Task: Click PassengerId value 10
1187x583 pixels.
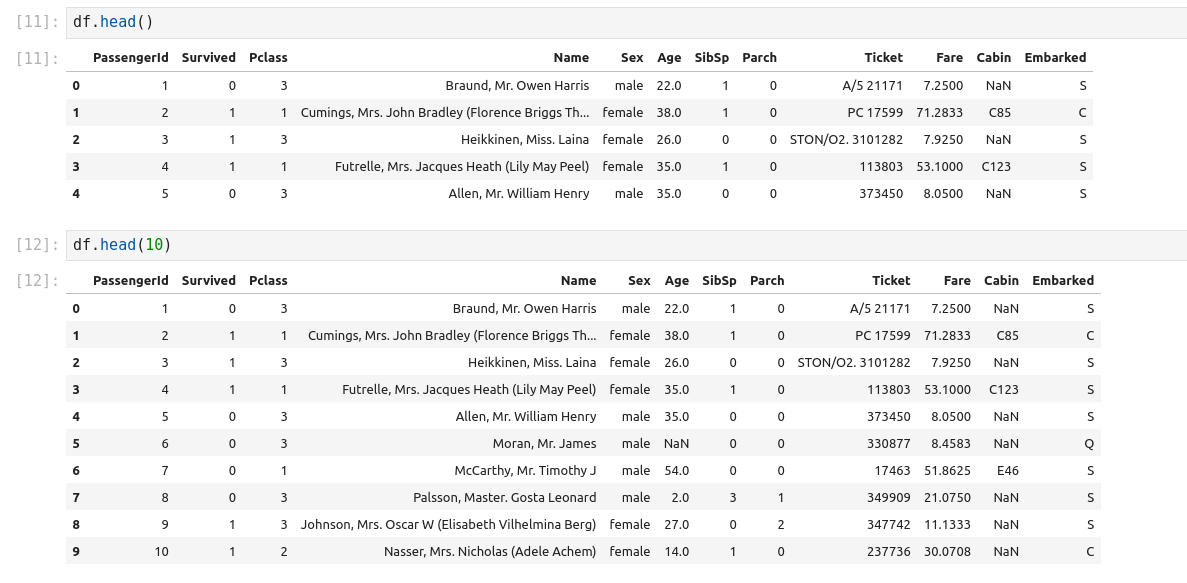Action: (161, 551)
